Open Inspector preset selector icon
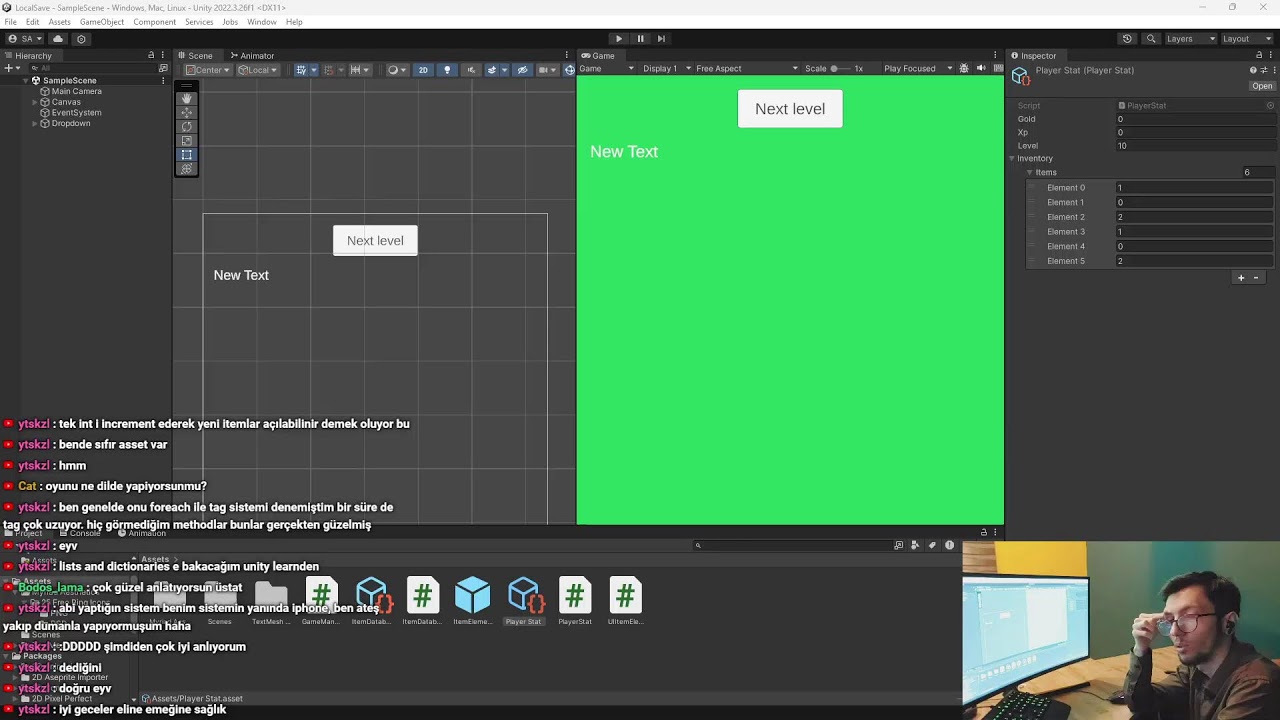This screenshot has width=1280, height=720. 1264,70
